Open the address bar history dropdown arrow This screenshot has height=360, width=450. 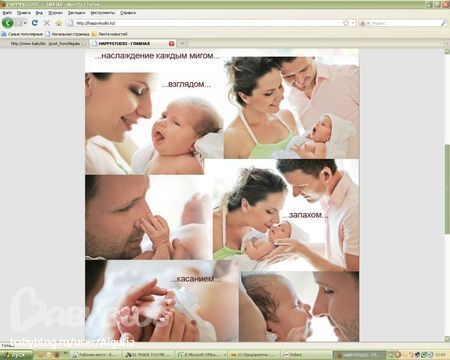click(x=353, y=23)
